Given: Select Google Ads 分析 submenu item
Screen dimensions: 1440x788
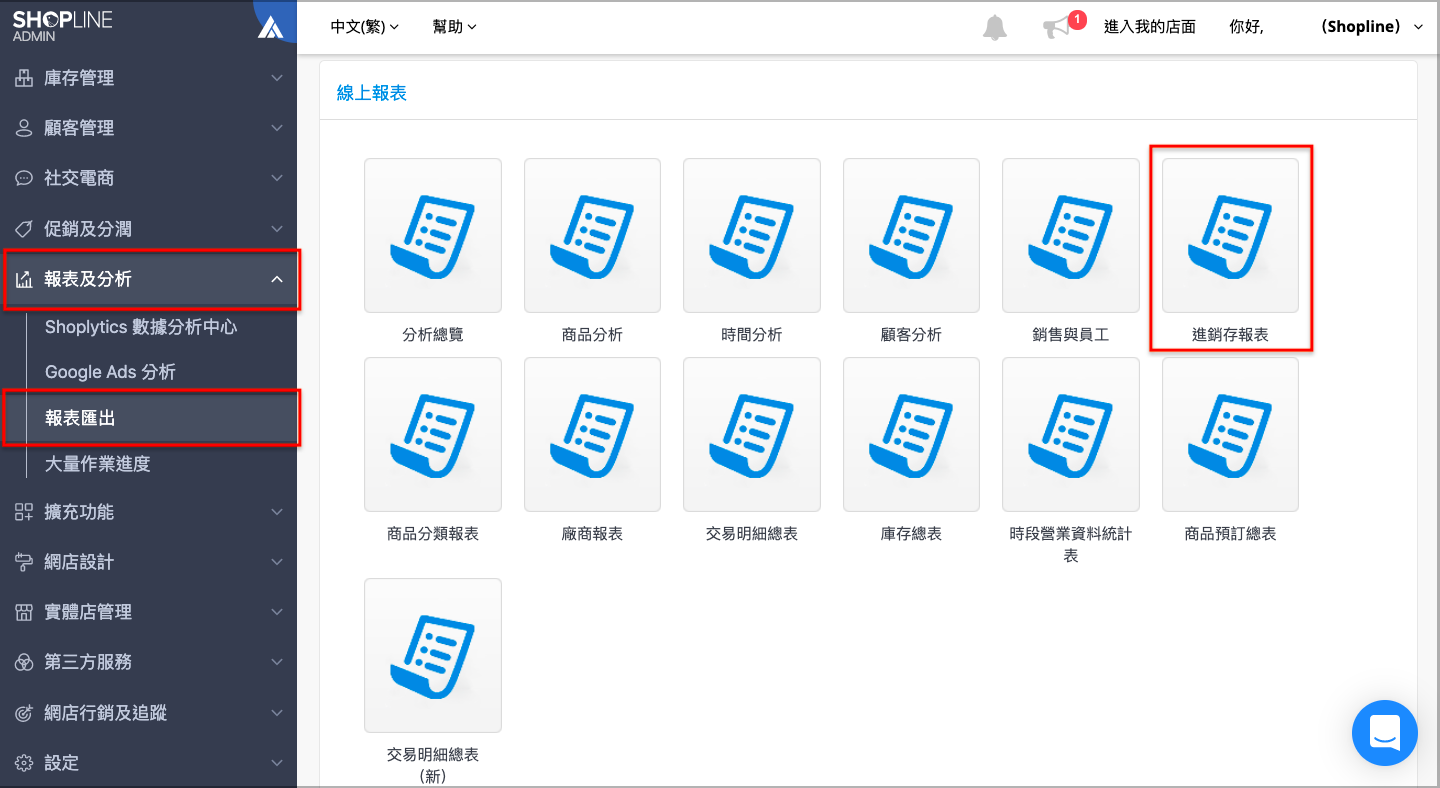Looking at the screenshot, I should 110,372.
